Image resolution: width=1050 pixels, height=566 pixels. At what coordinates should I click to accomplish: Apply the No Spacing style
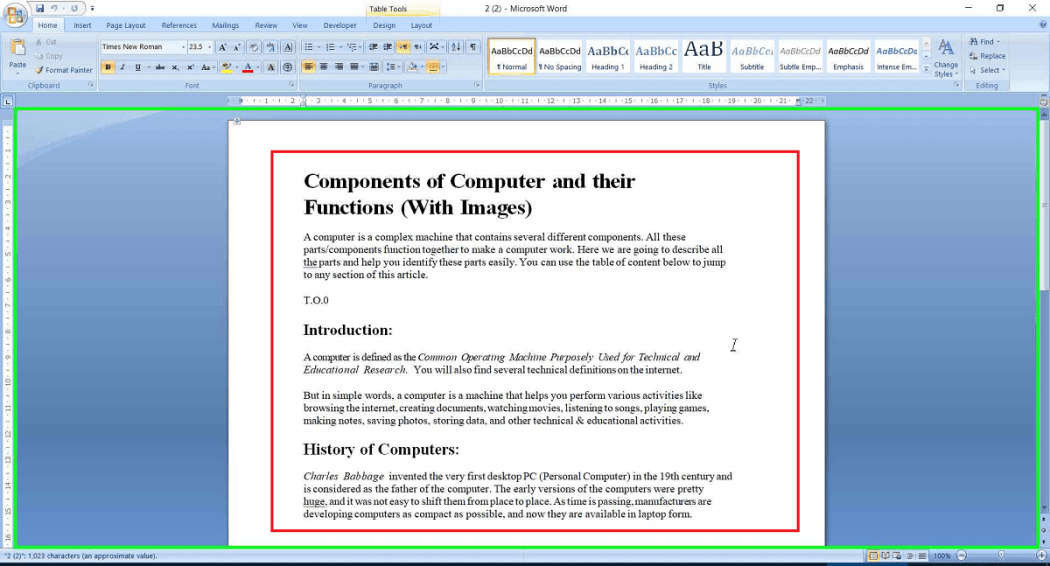560,56
